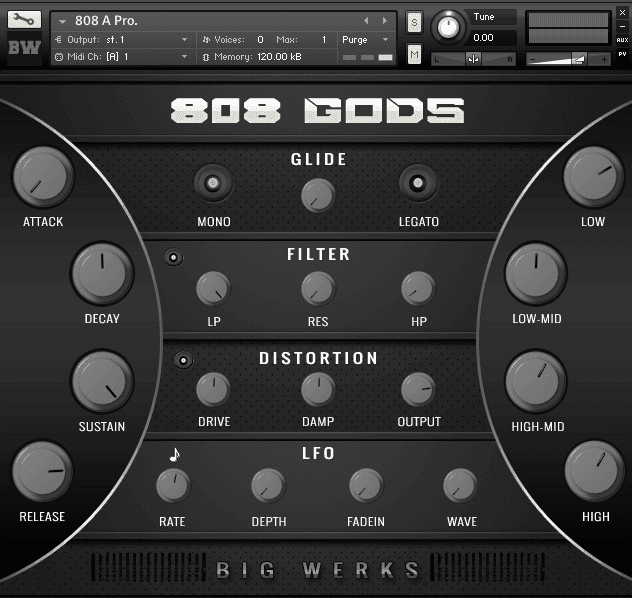Expand the instrument name dropdown arrow
Image resolution: width=632 pixels, height=598 pixels.
coord(62,21)
